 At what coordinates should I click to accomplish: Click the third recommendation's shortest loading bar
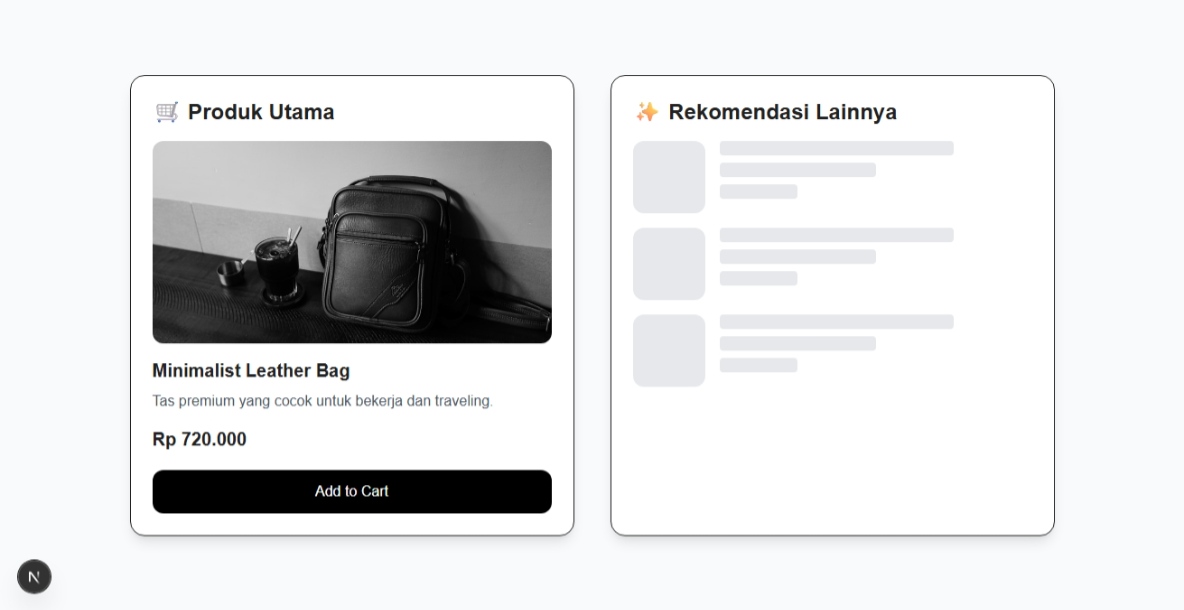tap(758, 366)
